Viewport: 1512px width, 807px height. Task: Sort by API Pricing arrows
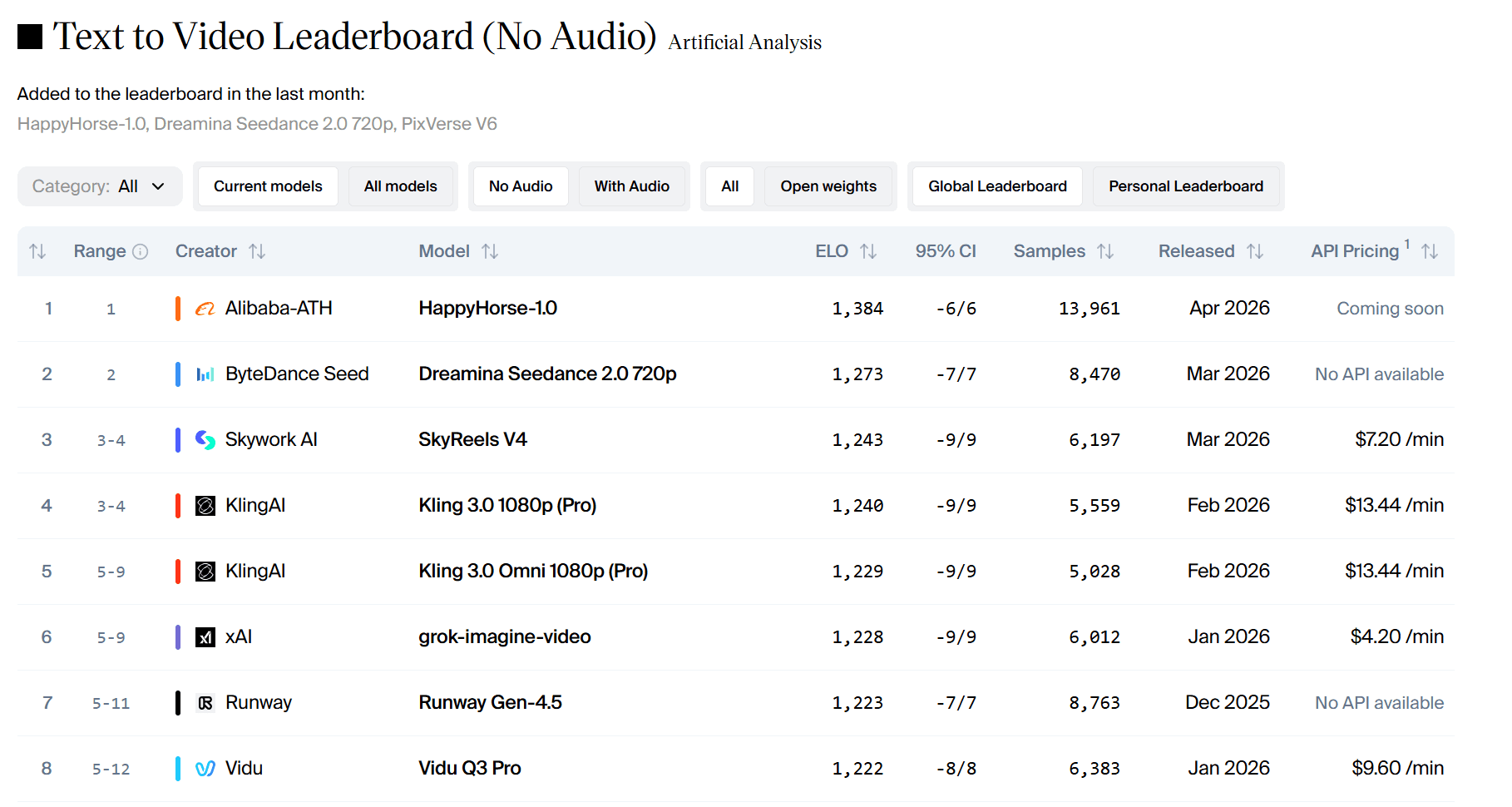click(x=1430, y=251)
